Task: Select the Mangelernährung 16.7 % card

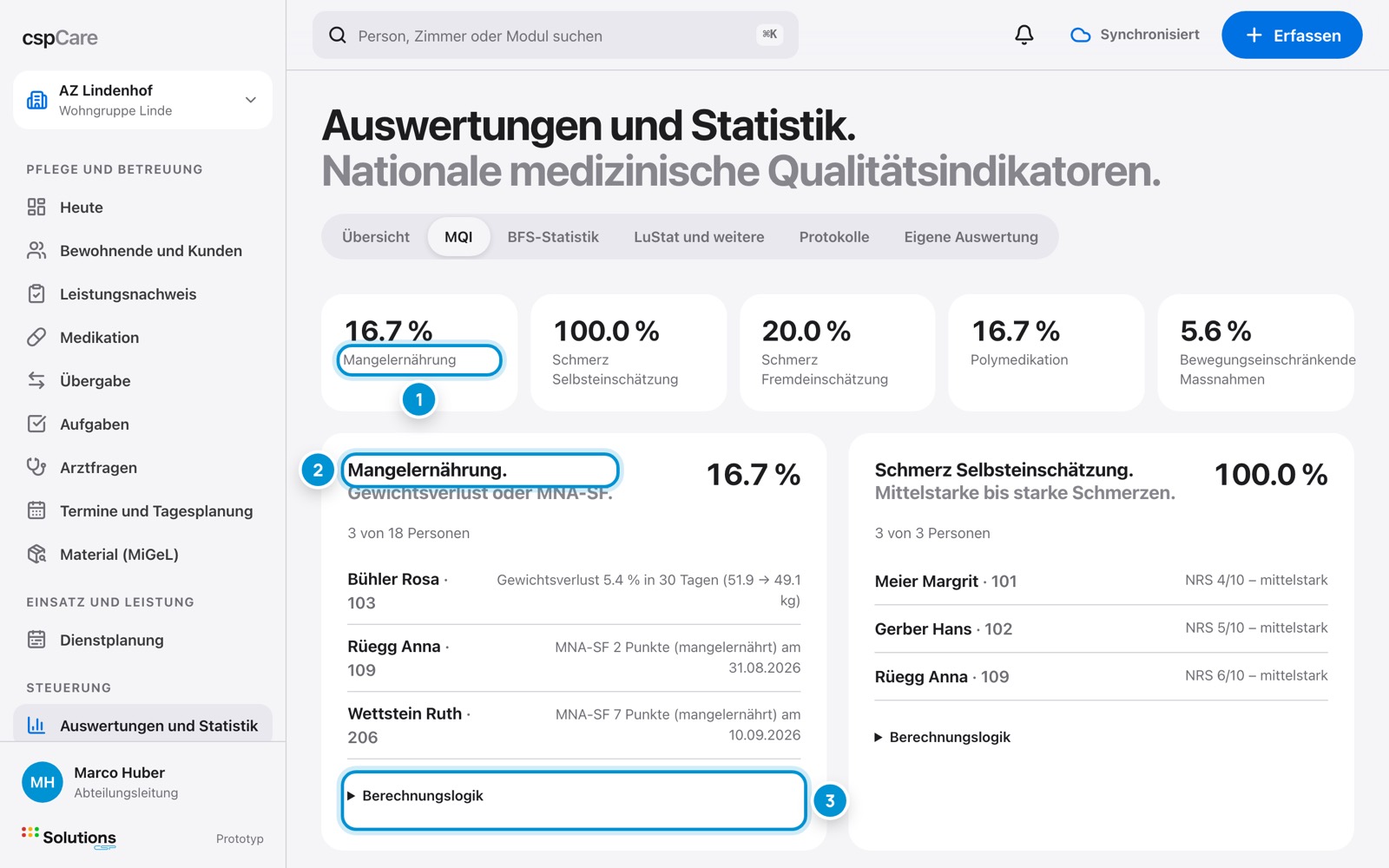Action: 419,352
